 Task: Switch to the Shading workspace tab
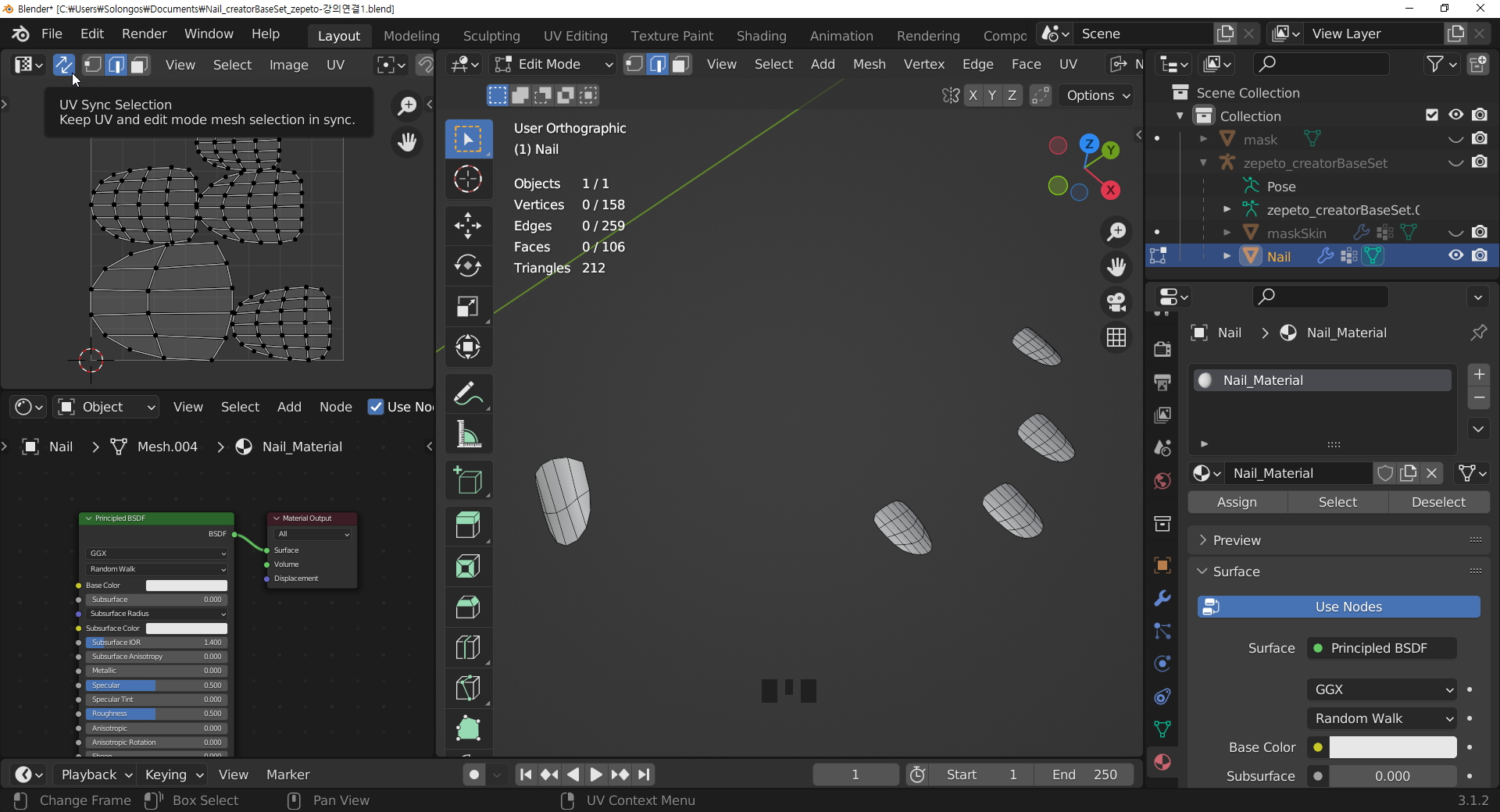coord(762,36)
